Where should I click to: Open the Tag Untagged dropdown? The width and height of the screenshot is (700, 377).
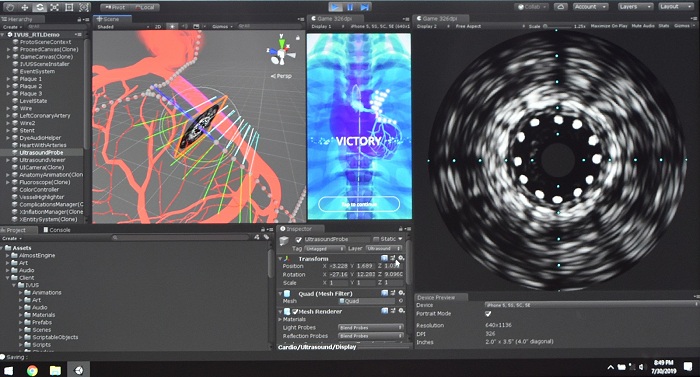tap(325, 248)
